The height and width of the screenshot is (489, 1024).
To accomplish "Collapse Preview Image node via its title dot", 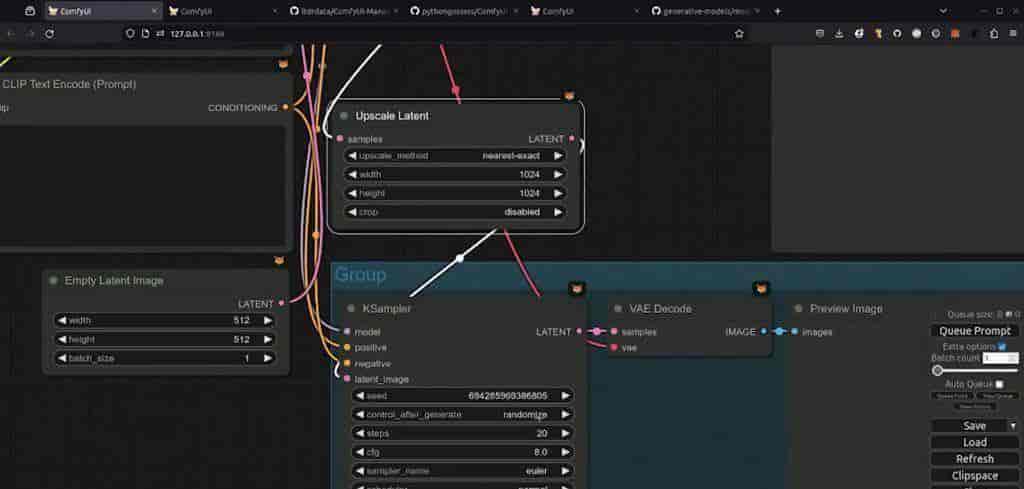I will [x=798, y=308].
